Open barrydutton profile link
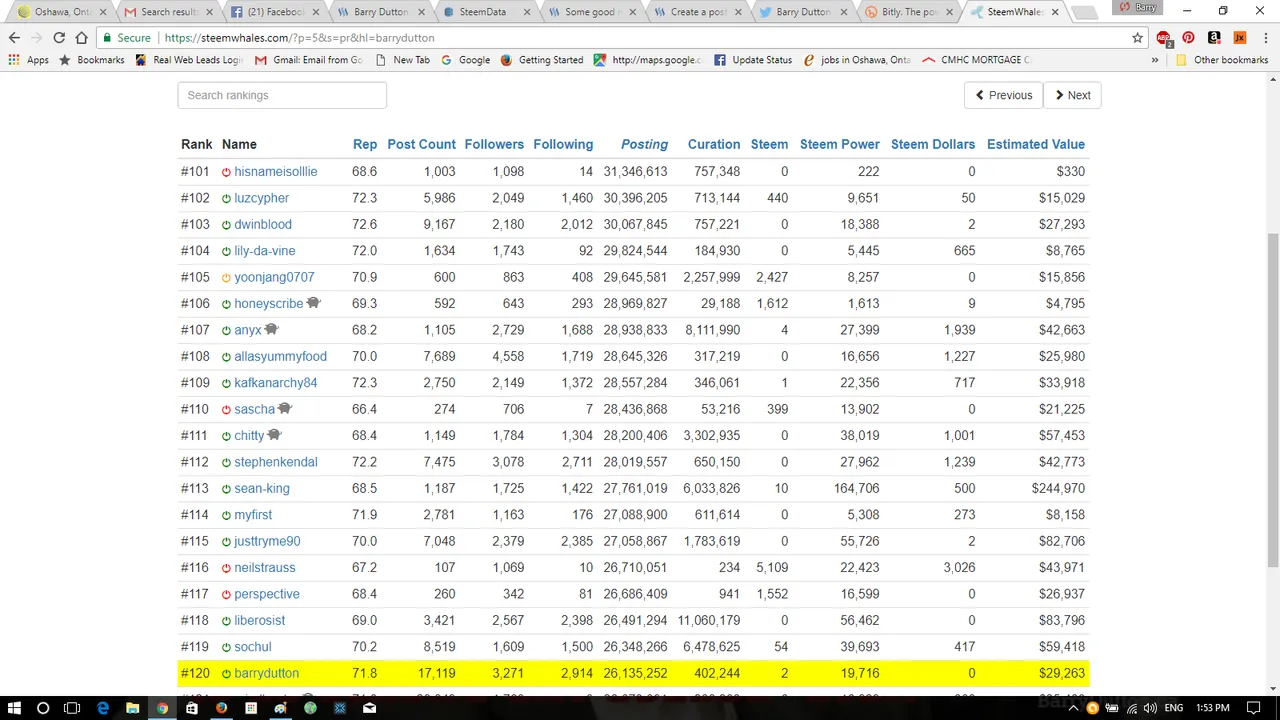 click(x=266, y=674)
